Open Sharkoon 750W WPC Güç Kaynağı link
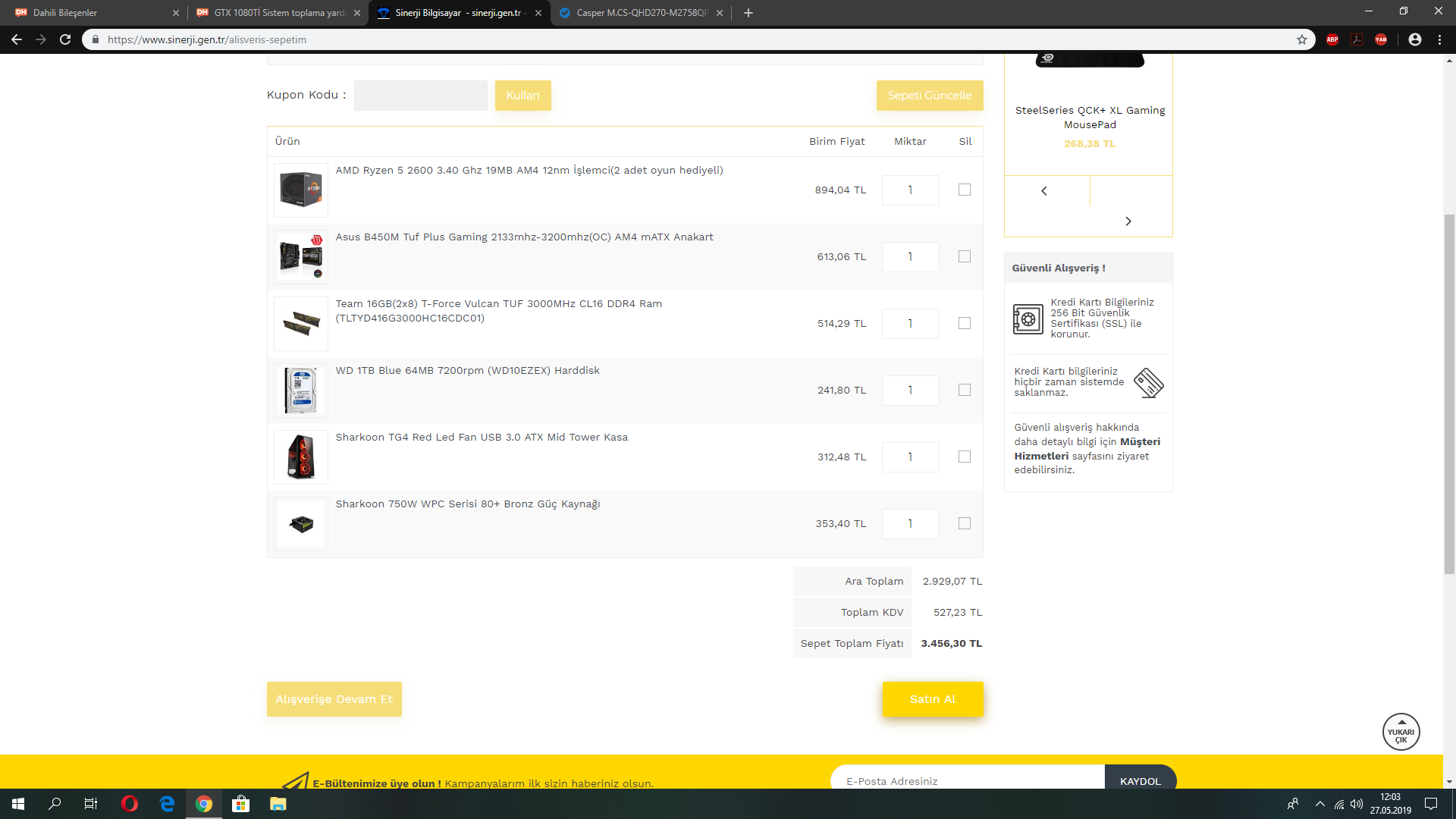 click(468, 504)
